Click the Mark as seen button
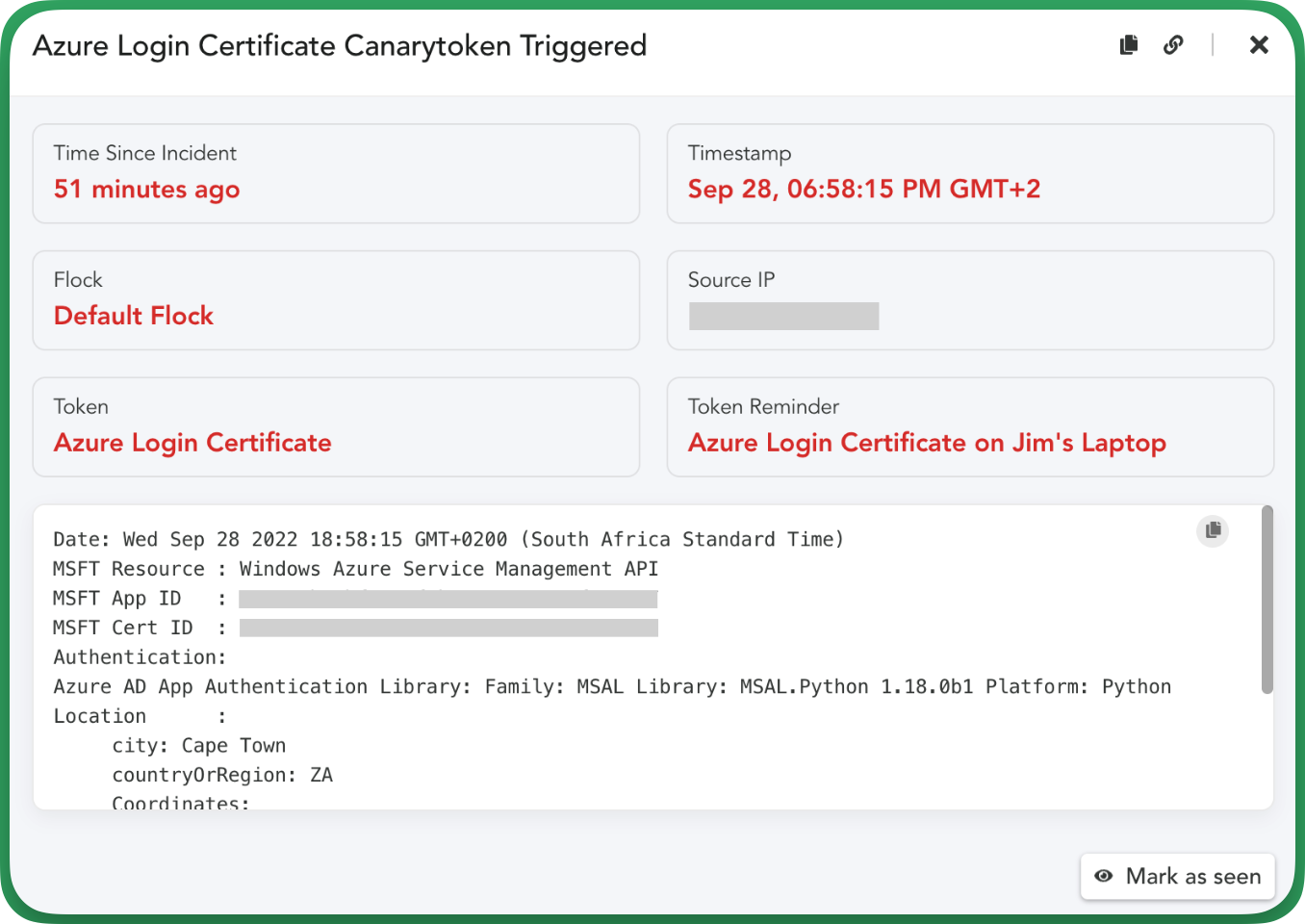 (x=1178, y=876)
